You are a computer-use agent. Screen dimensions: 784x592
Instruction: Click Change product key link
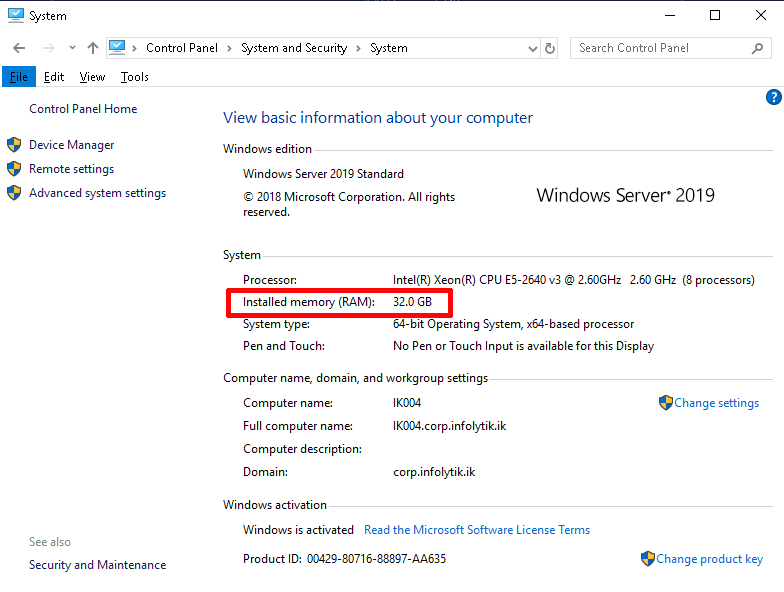point(710,559)
